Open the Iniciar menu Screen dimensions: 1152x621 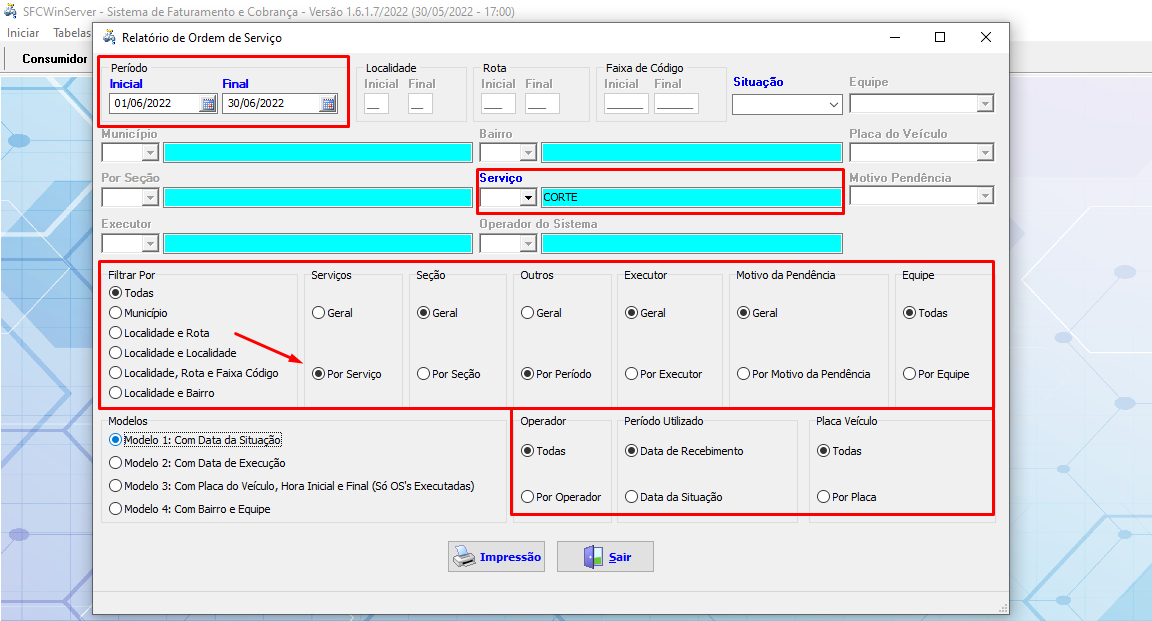pyautogui.click(x=23, y=33)
